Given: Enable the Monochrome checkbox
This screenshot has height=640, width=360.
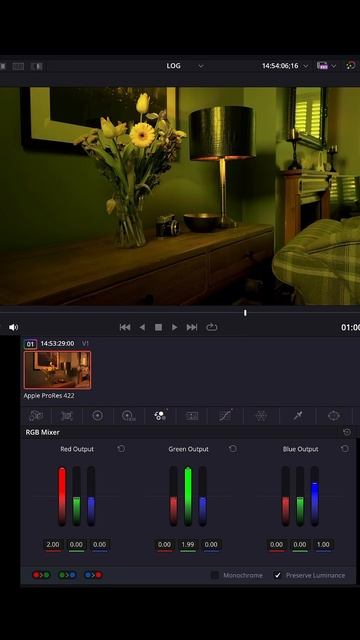Looking at the screenshot, I should [215, 575].
